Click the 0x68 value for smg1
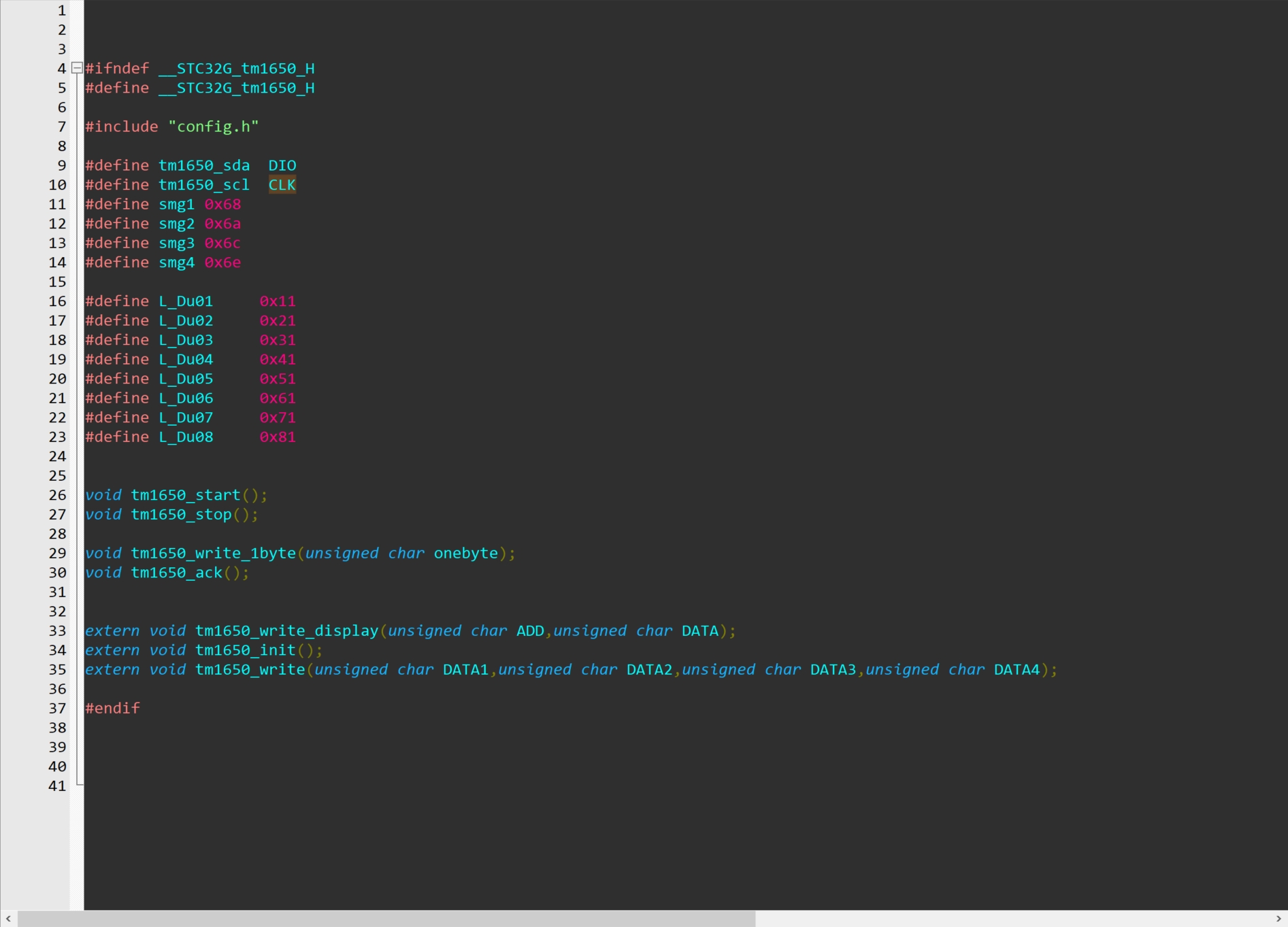 click(x=222, y=204)
